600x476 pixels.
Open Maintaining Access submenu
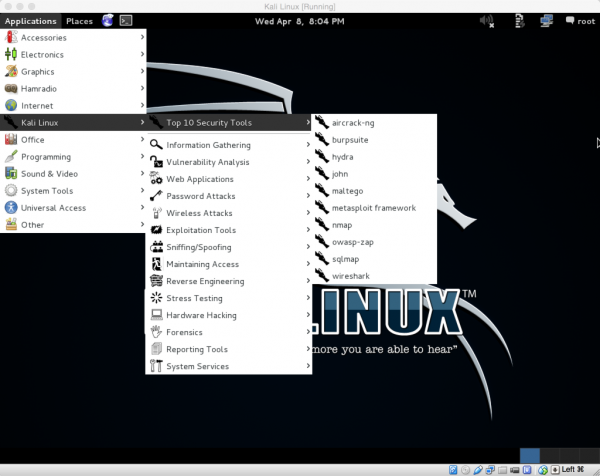pos(229,264)
